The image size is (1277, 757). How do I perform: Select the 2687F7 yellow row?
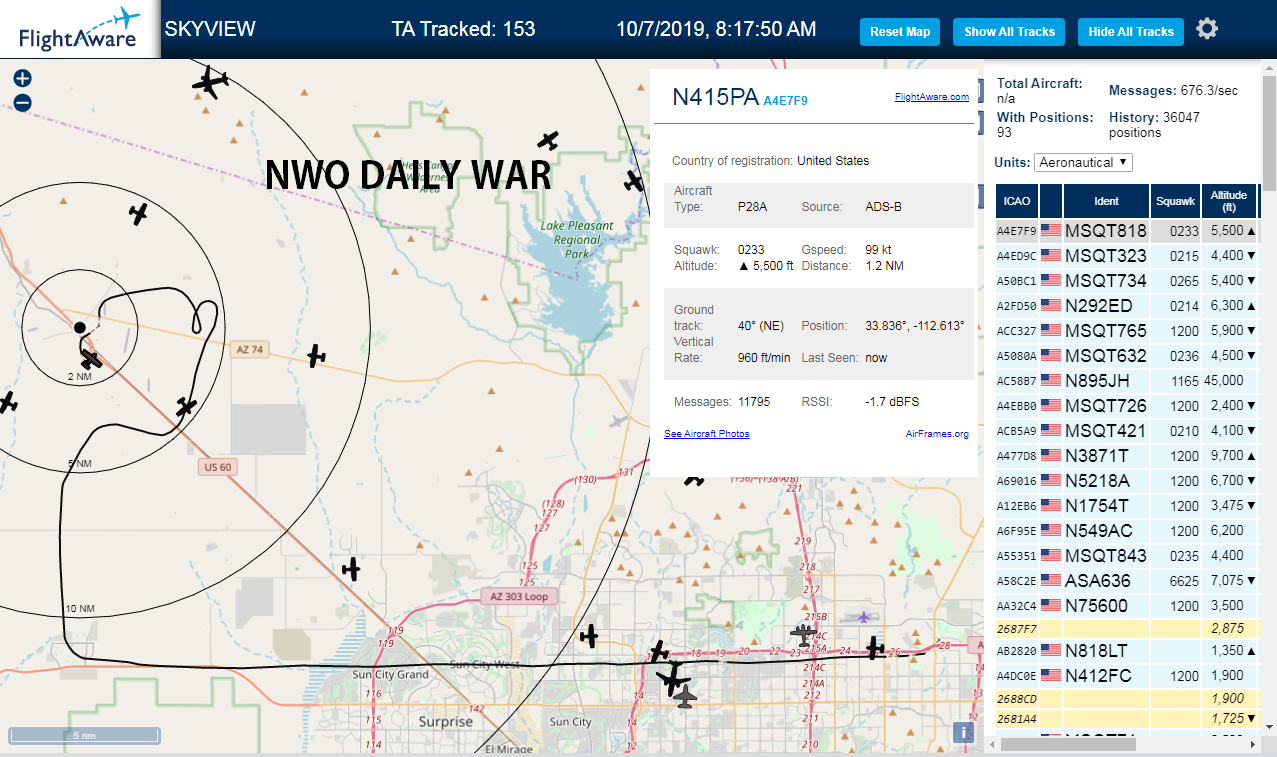[x=1127, y=628]
